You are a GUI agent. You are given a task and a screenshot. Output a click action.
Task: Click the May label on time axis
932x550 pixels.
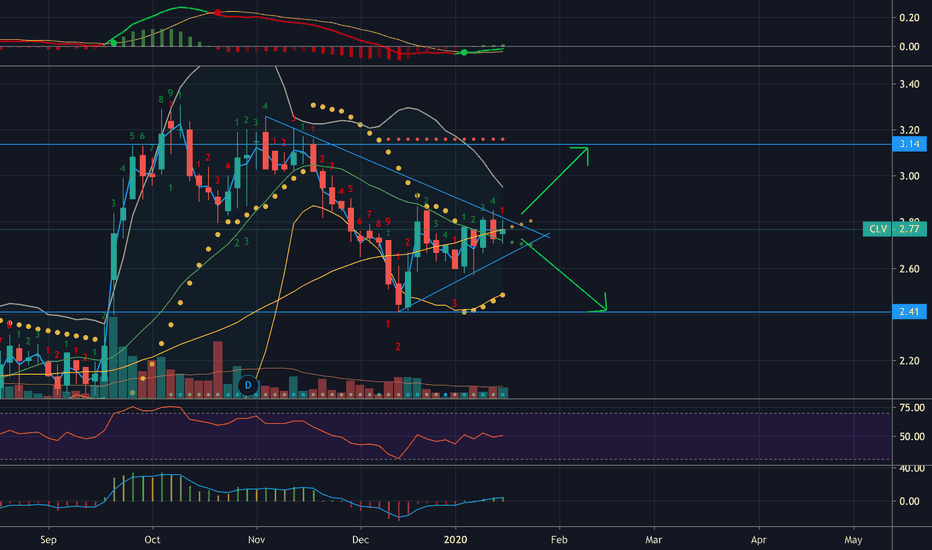click(853, 540)
